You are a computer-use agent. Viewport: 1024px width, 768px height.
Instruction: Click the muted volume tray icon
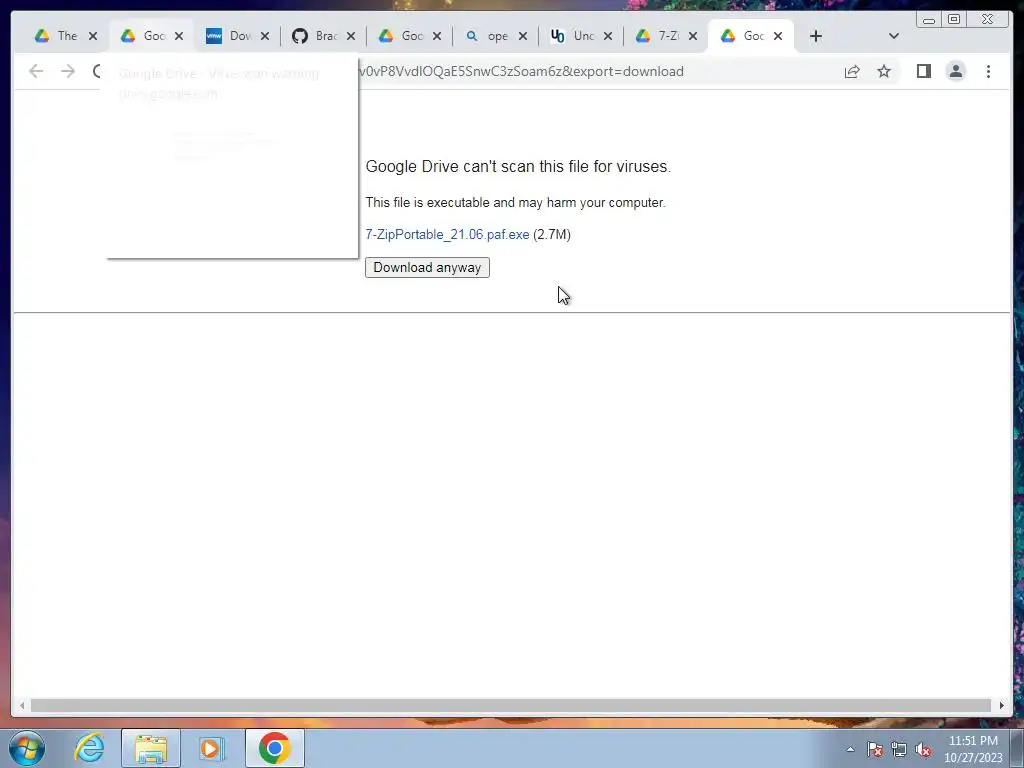coord(923,749)
